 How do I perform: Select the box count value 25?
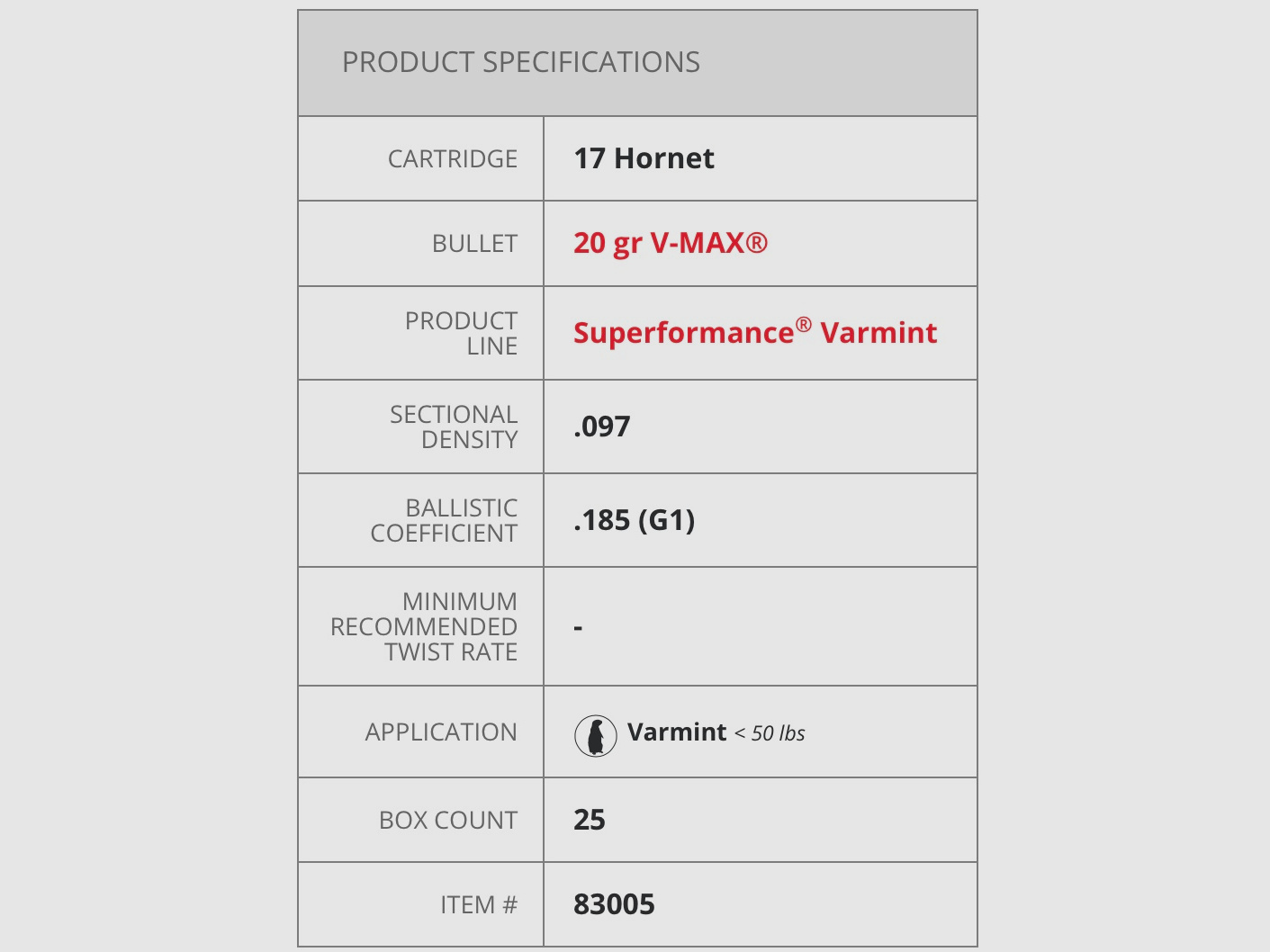click(589, 820)
